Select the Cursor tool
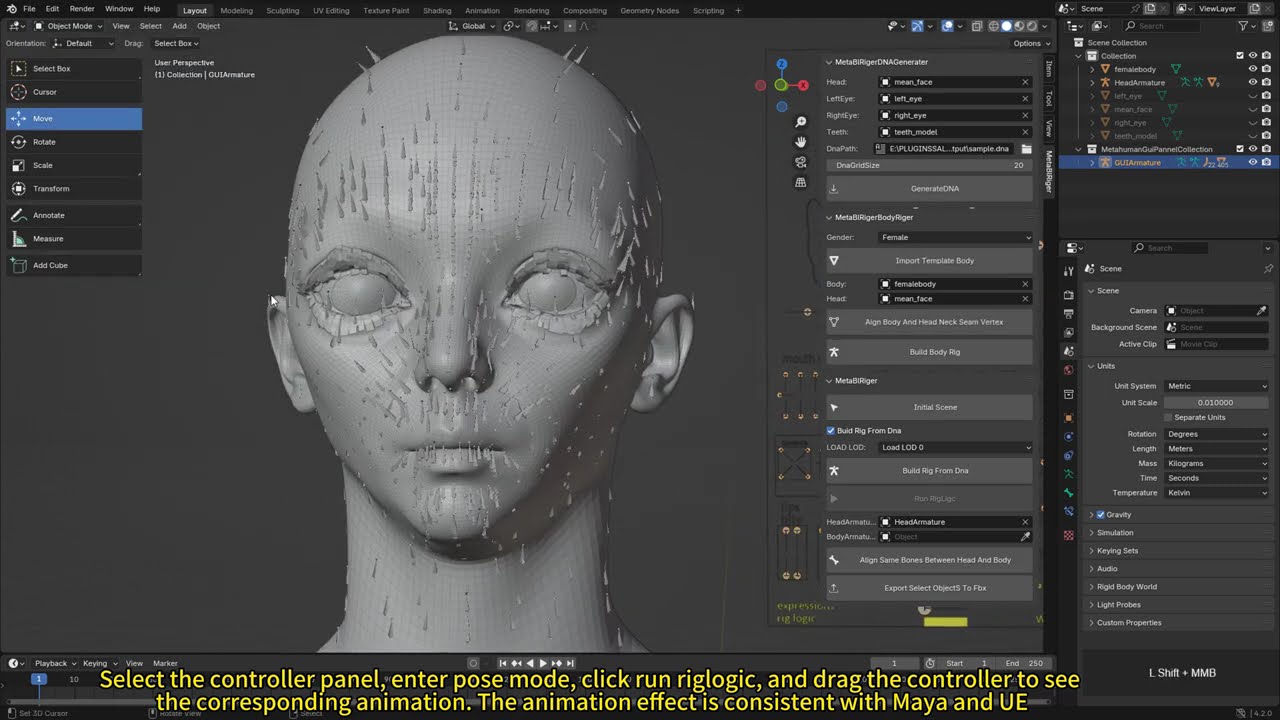The width and height of the screenshot is (1280, 720). click(74, 92)
